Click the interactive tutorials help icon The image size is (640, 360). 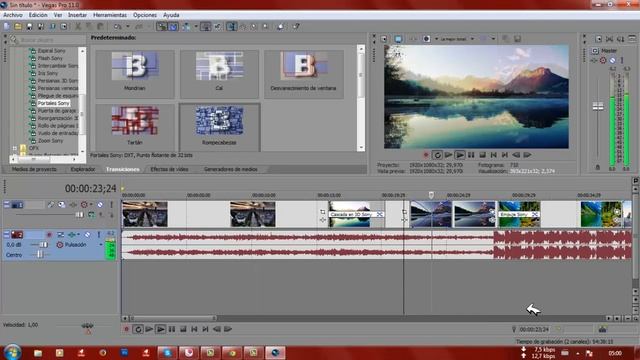(x=280, y=27)
